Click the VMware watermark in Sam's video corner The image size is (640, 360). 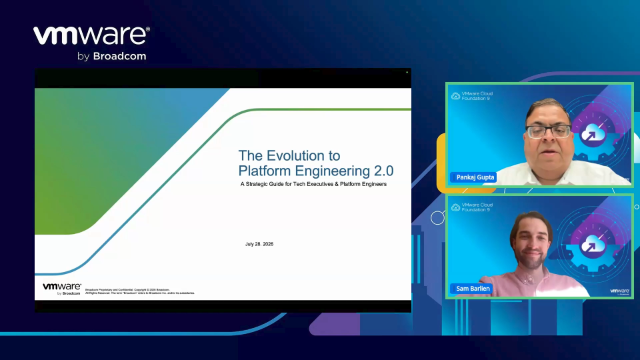pyautogui.click(x=619, y=291)
